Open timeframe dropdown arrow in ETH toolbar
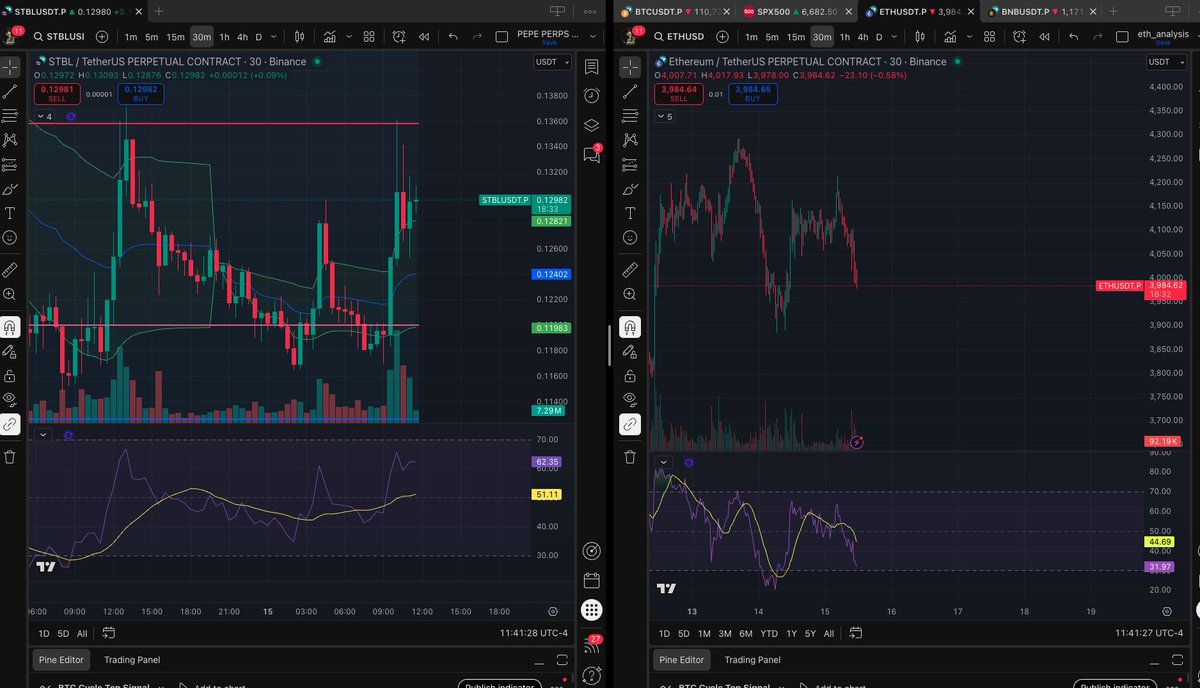1200x688 pixels. point(893,37)
